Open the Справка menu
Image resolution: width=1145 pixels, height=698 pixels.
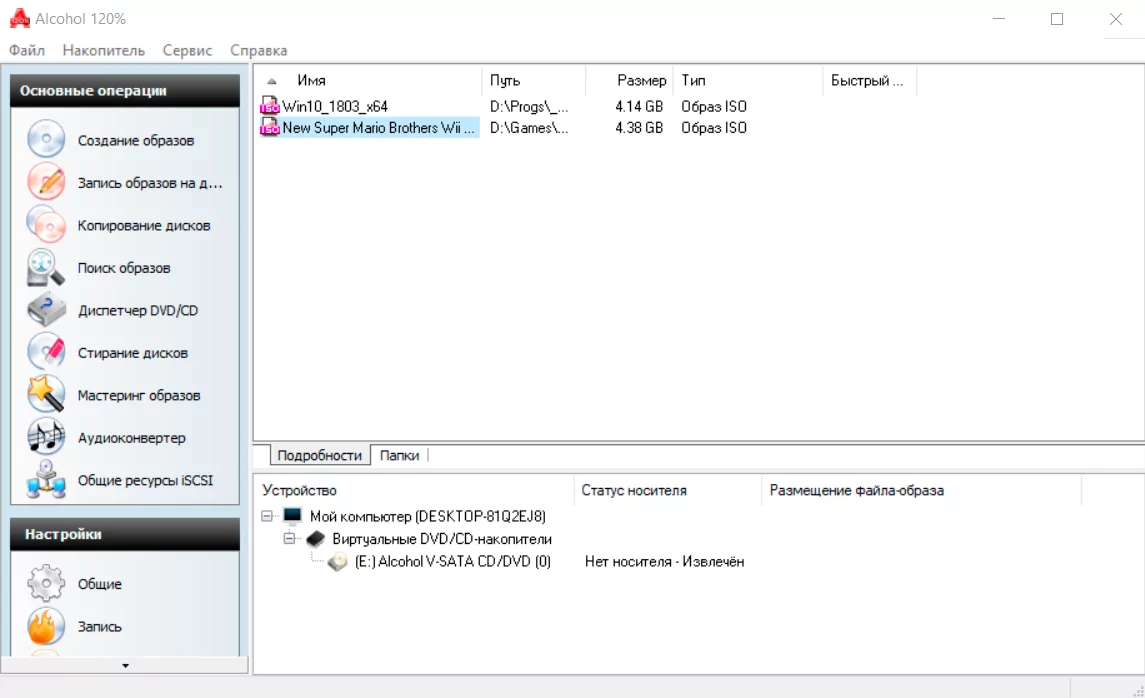[x=259, y=50]
